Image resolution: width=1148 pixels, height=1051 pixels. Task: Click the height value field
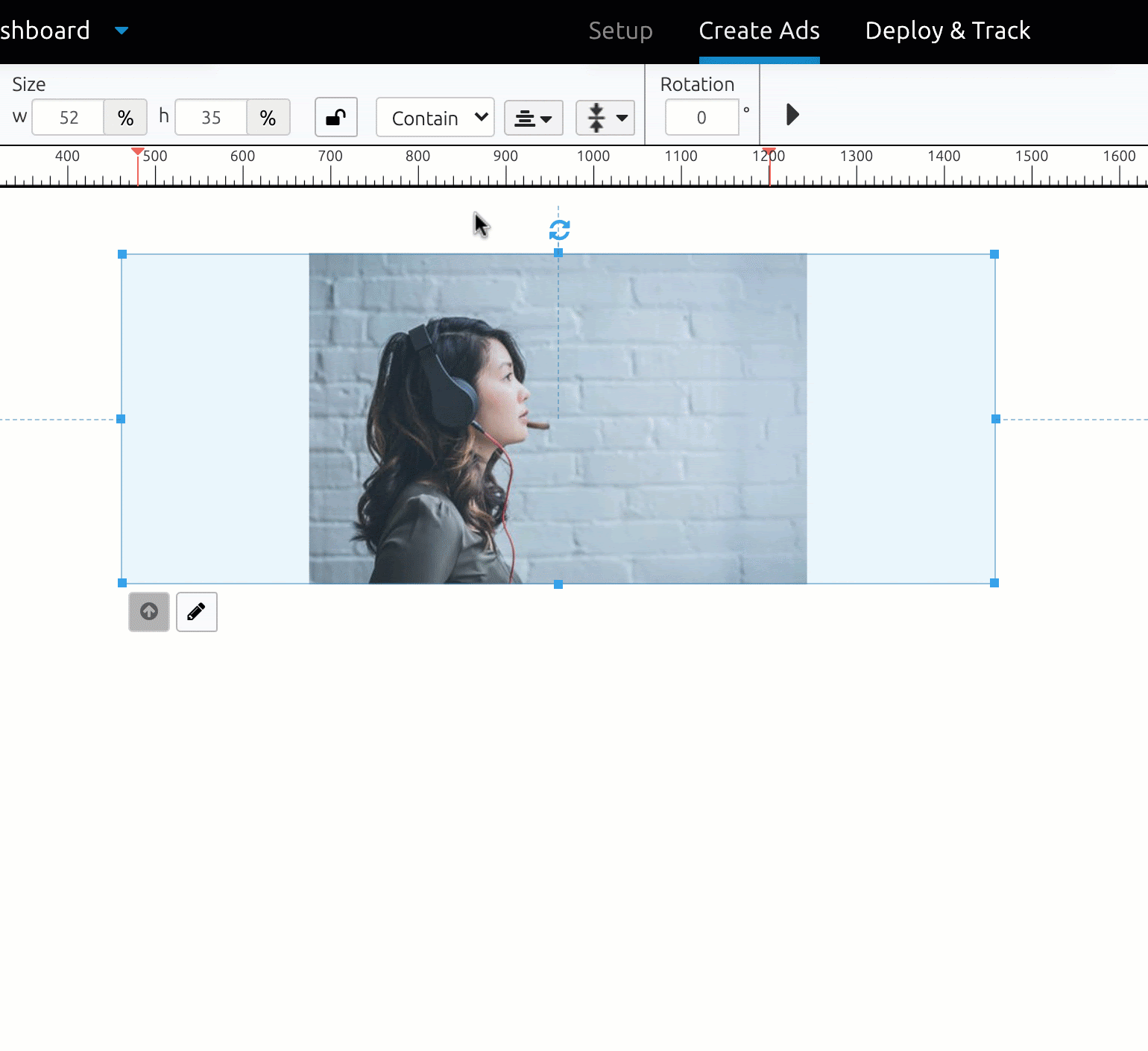pos(211,117)
